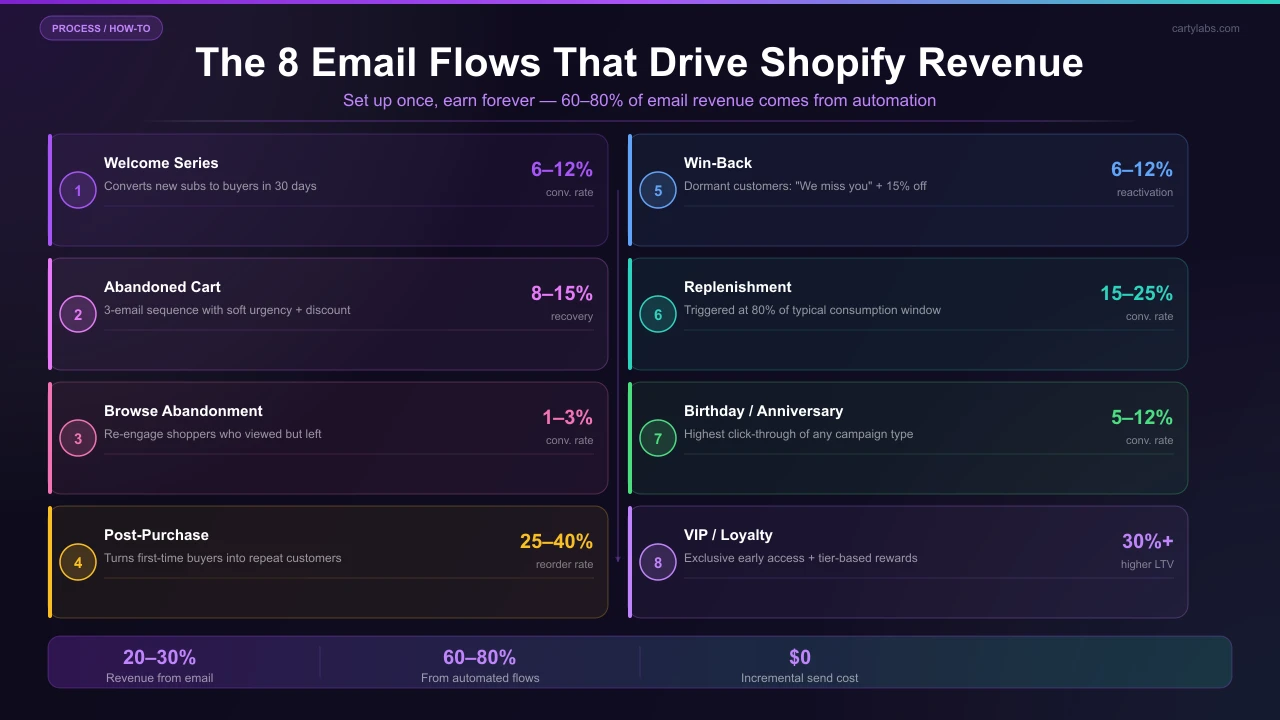The width and height of the screenshot is (1280, 720).
Task: Select the number 4 Post-Purchase badge
Action: [78, 562]
